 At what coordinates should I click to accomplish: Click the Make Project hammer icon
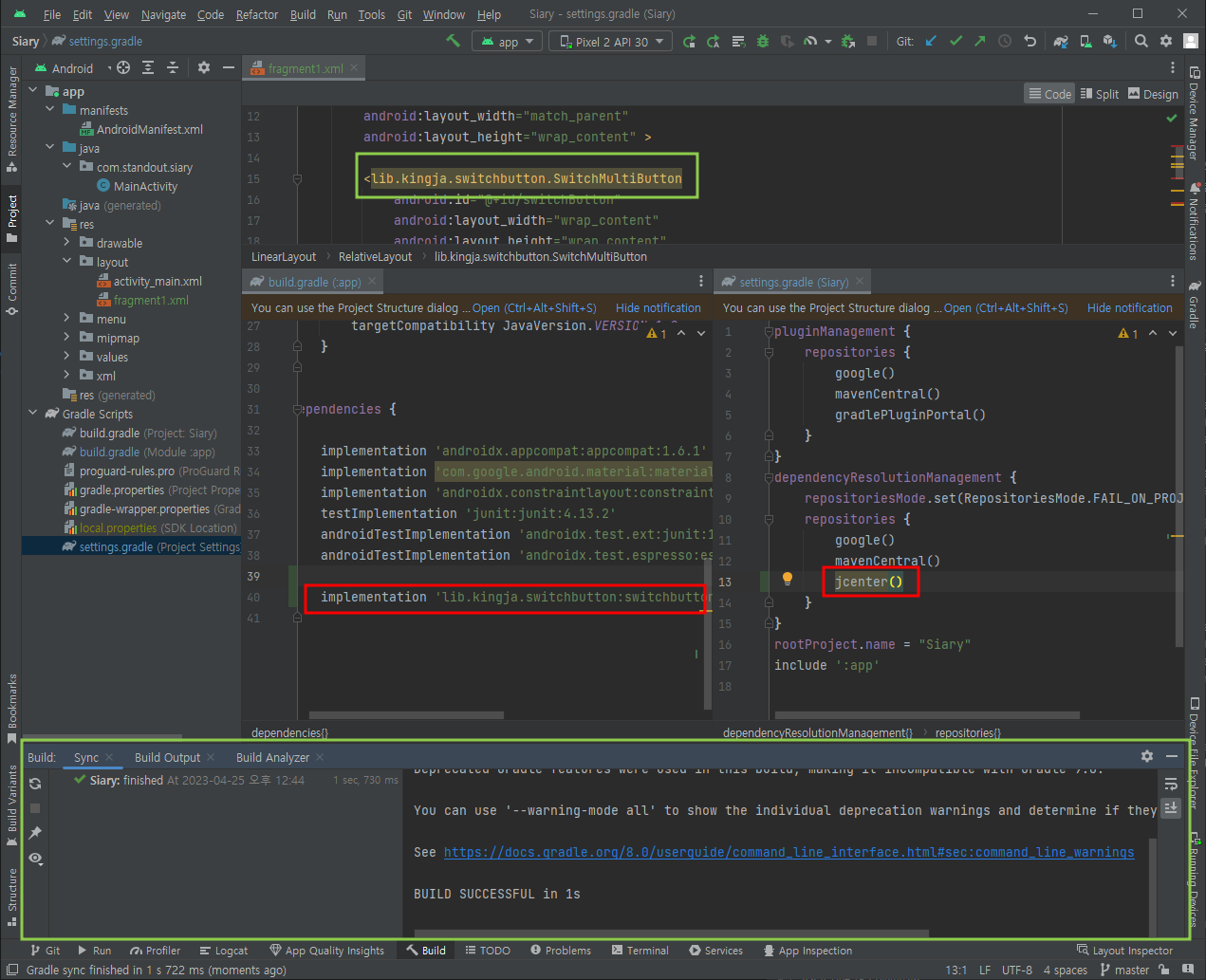pos(453,41)
